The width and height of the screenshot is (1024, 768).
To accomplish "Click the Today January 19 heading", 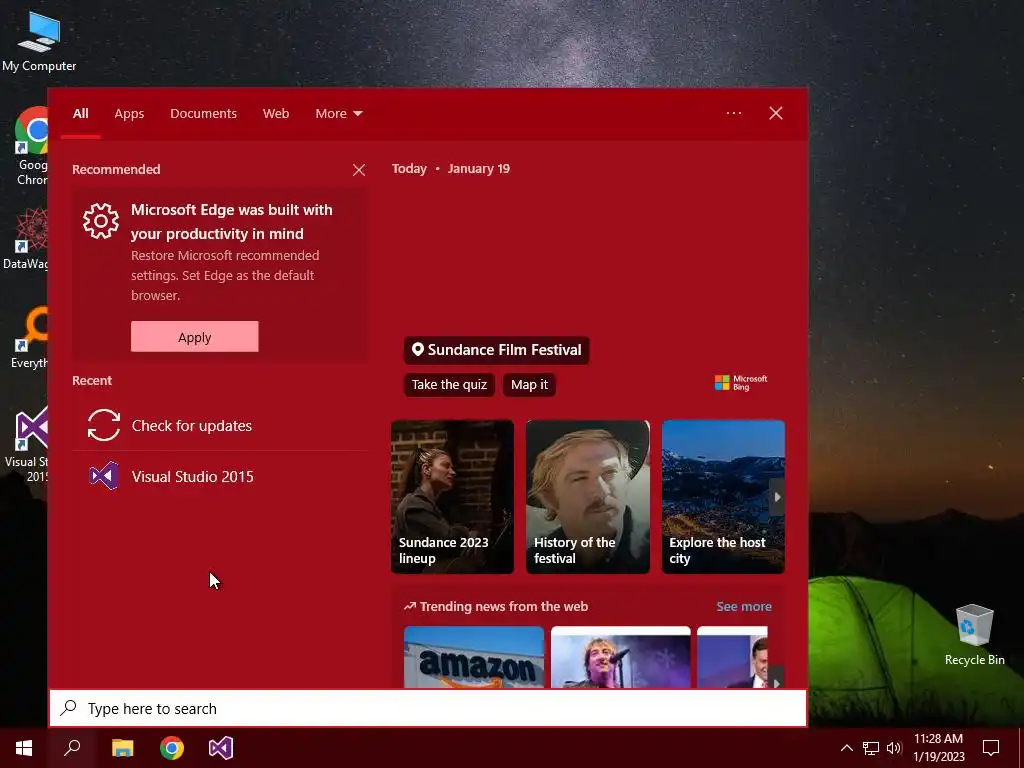I will 451,168.
